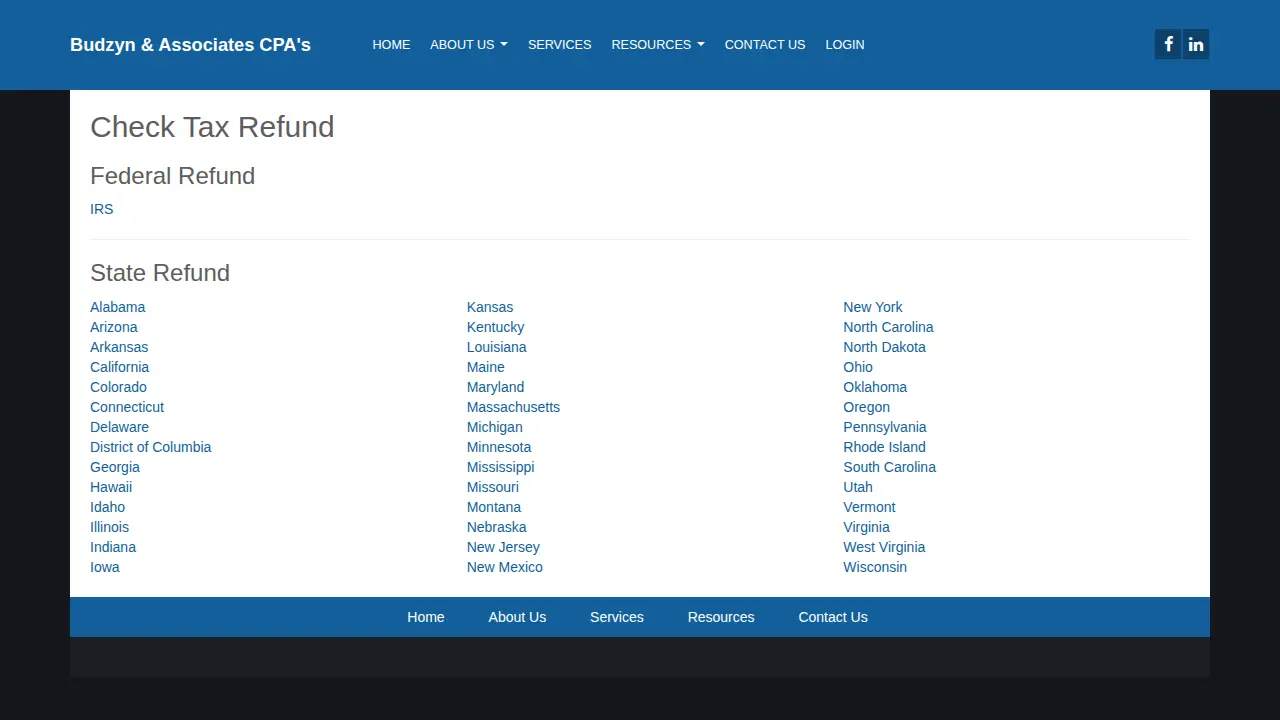Open the Missouri refund link
This screenshot has height=720, width=1280.
(x=493, y=487)
